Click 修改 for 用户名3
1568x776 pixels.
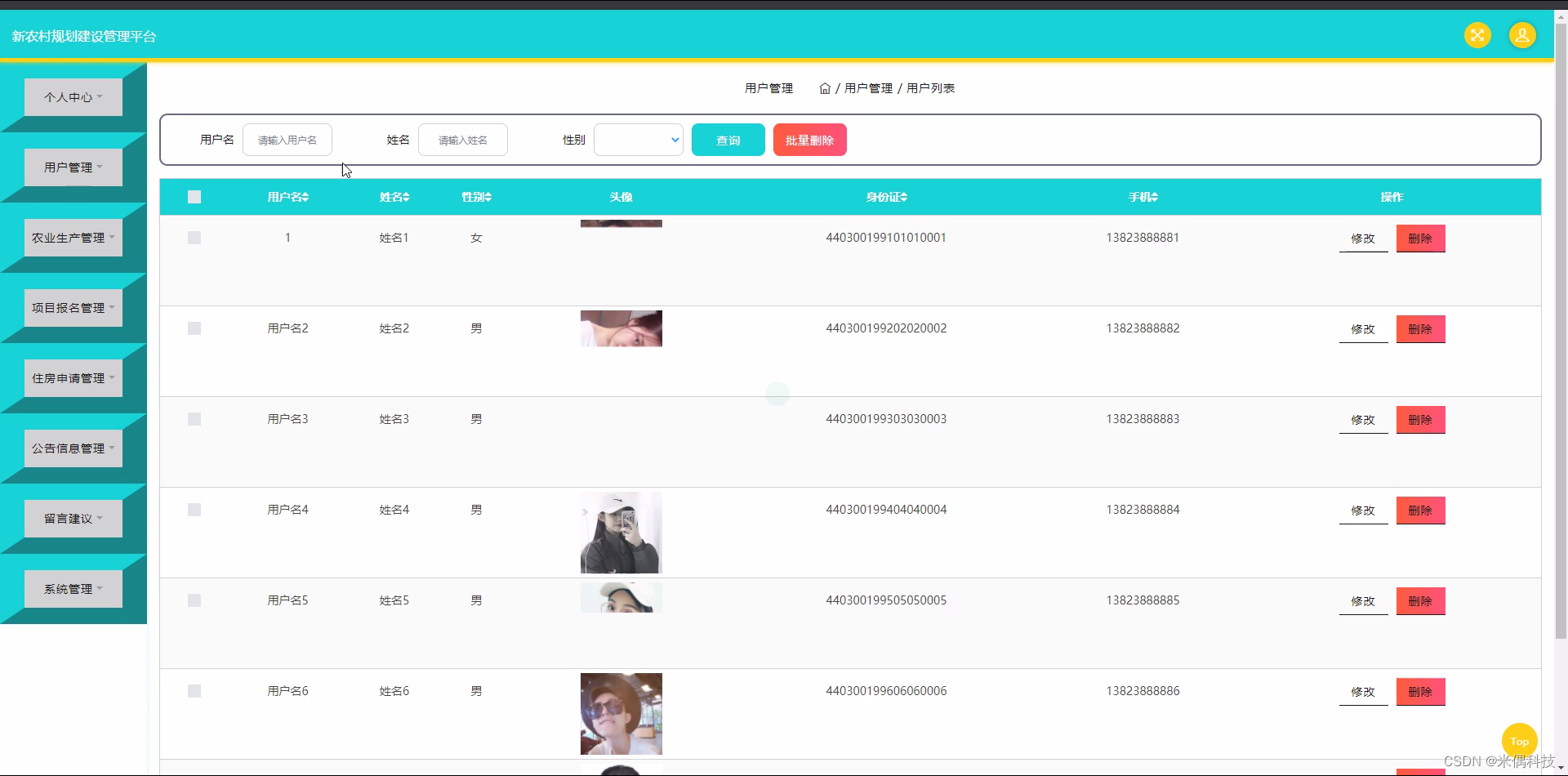pos(1363,420)
